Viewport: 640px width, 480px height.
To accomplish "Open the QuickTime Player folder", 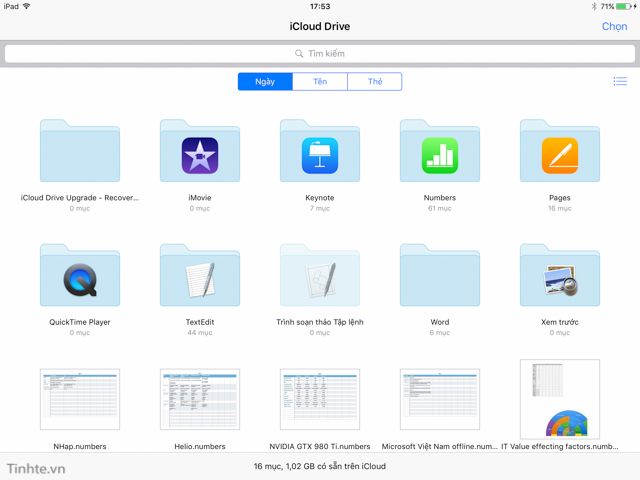I will click(80, 275).
